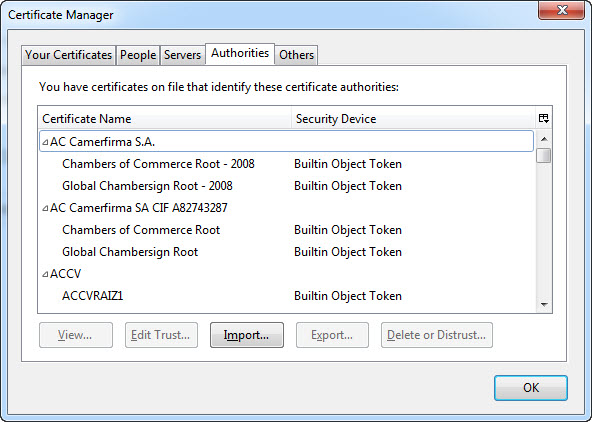This screenshot has height=422, width=592.
Task: Sort by Certificate Name column header
Action: pos(165,119)
